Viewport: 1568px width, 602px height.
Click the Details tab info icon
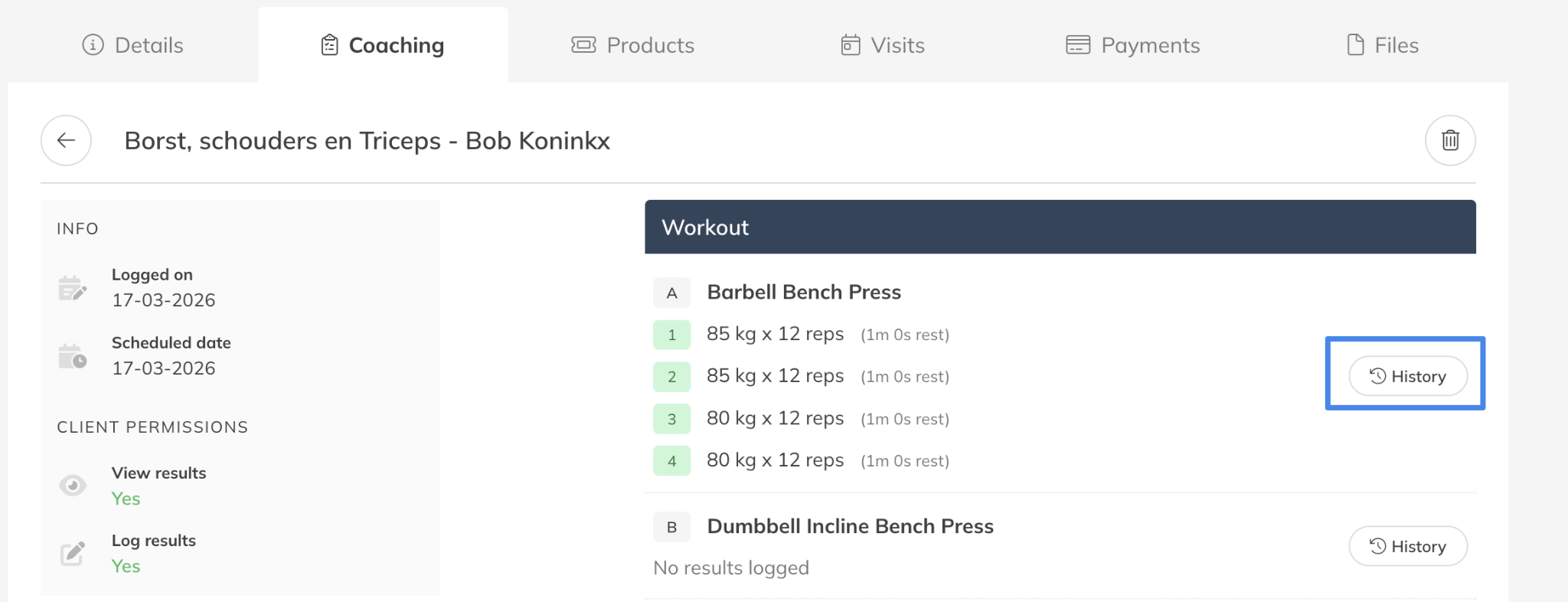pos(93,45)
